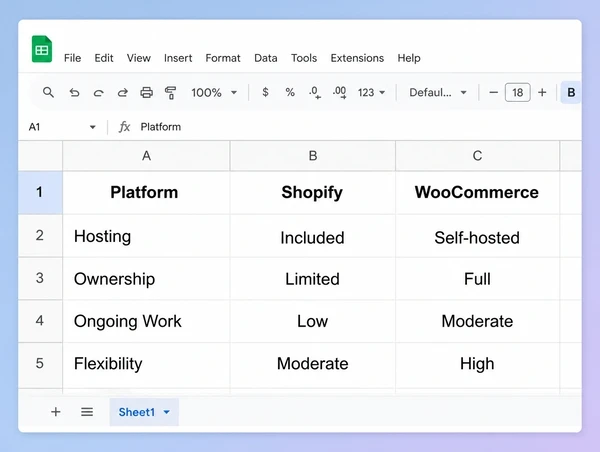
Task: Select column C header
Action: (x=477, y=156)
